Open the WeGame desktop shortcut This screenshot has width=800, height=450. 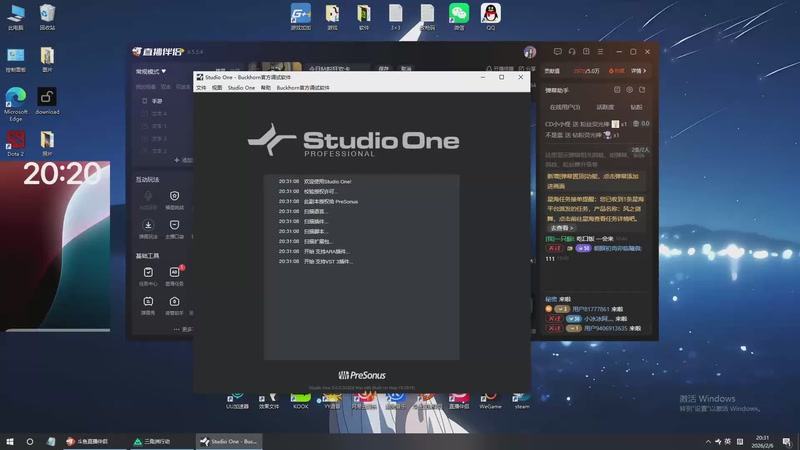[490, 402]
